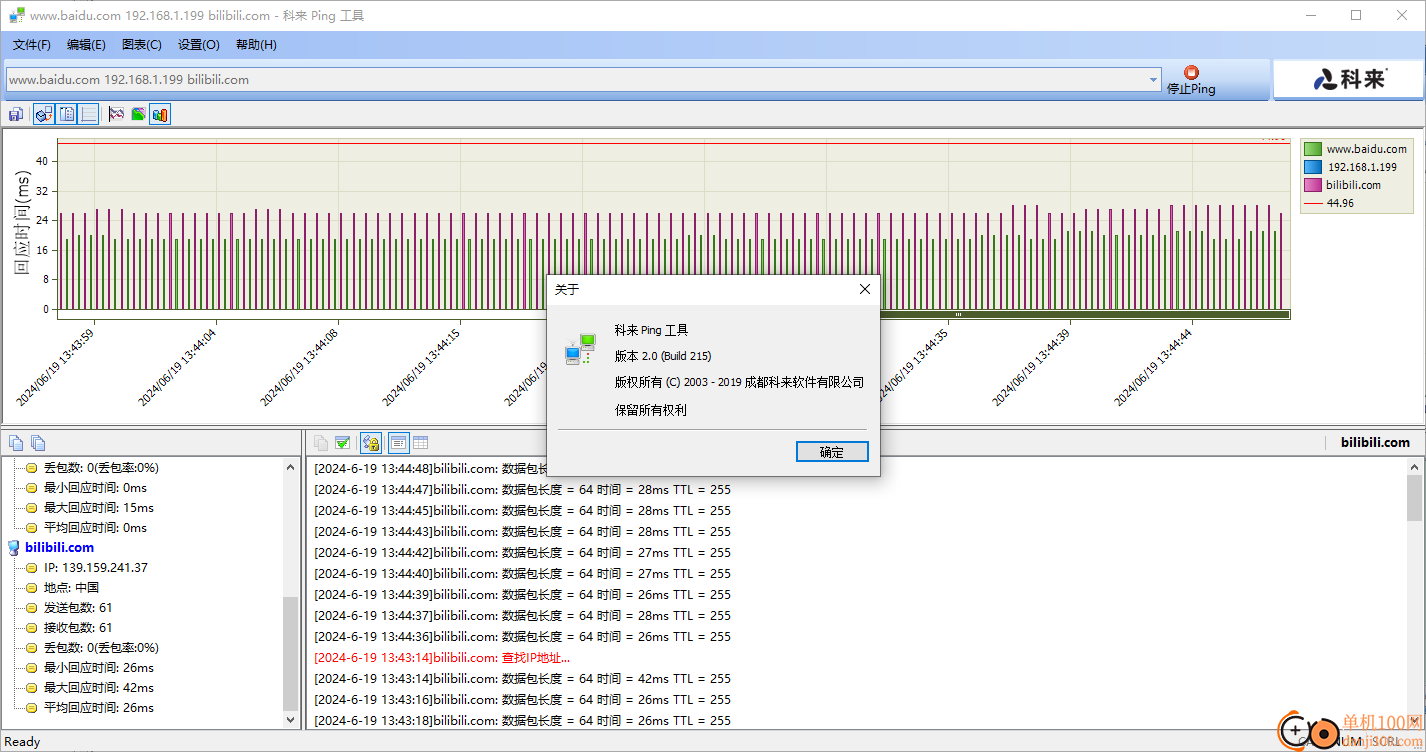Click the 13:43:14 log line with 42ms
Image resolution: width=1426 pixels, height=752 pixels.
tap(522, 678)
